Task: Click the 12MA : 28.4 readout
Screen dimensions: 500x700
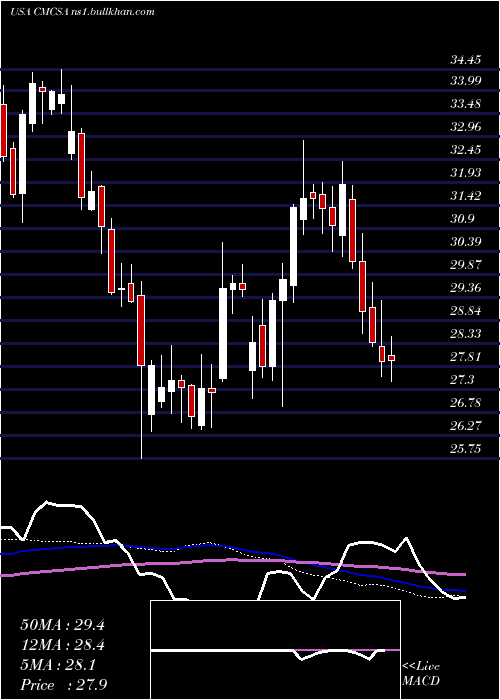Action: (x=62, y=645)
